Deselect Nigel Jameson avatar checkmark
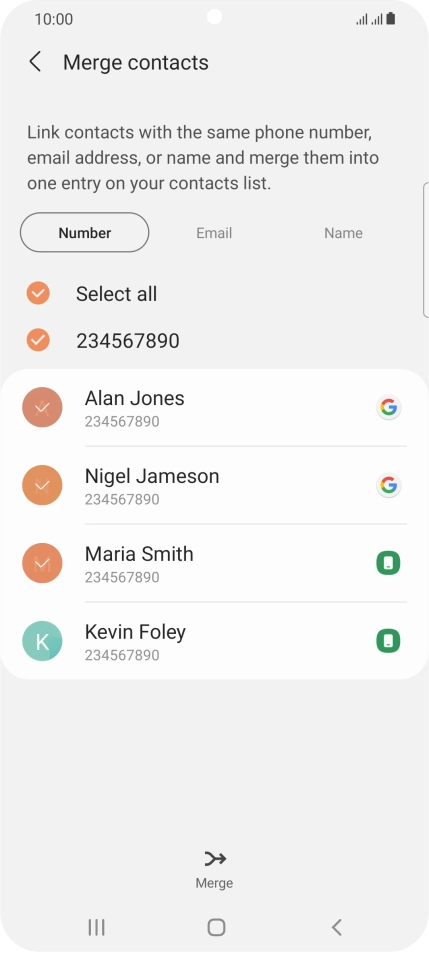The height and width of the screenshot is (954, 429). pos(42,485)
